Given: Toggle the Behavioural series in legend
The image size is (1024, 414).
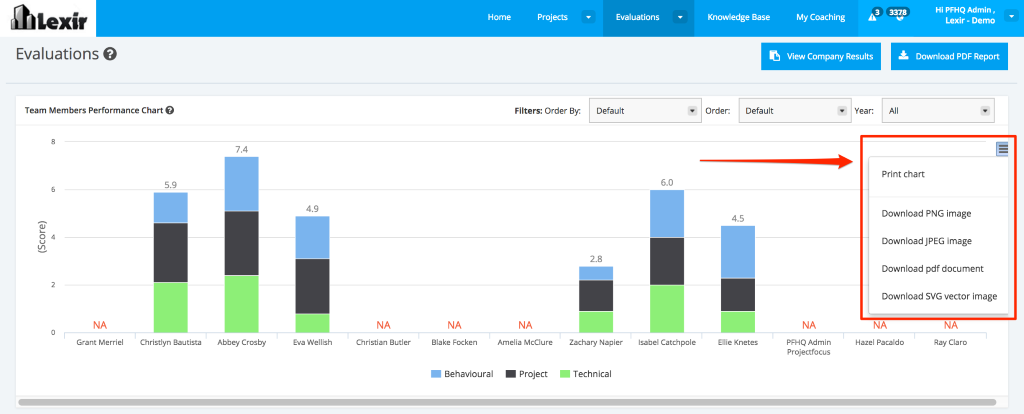Looking at the screenshot, I should tap(462, 374).
